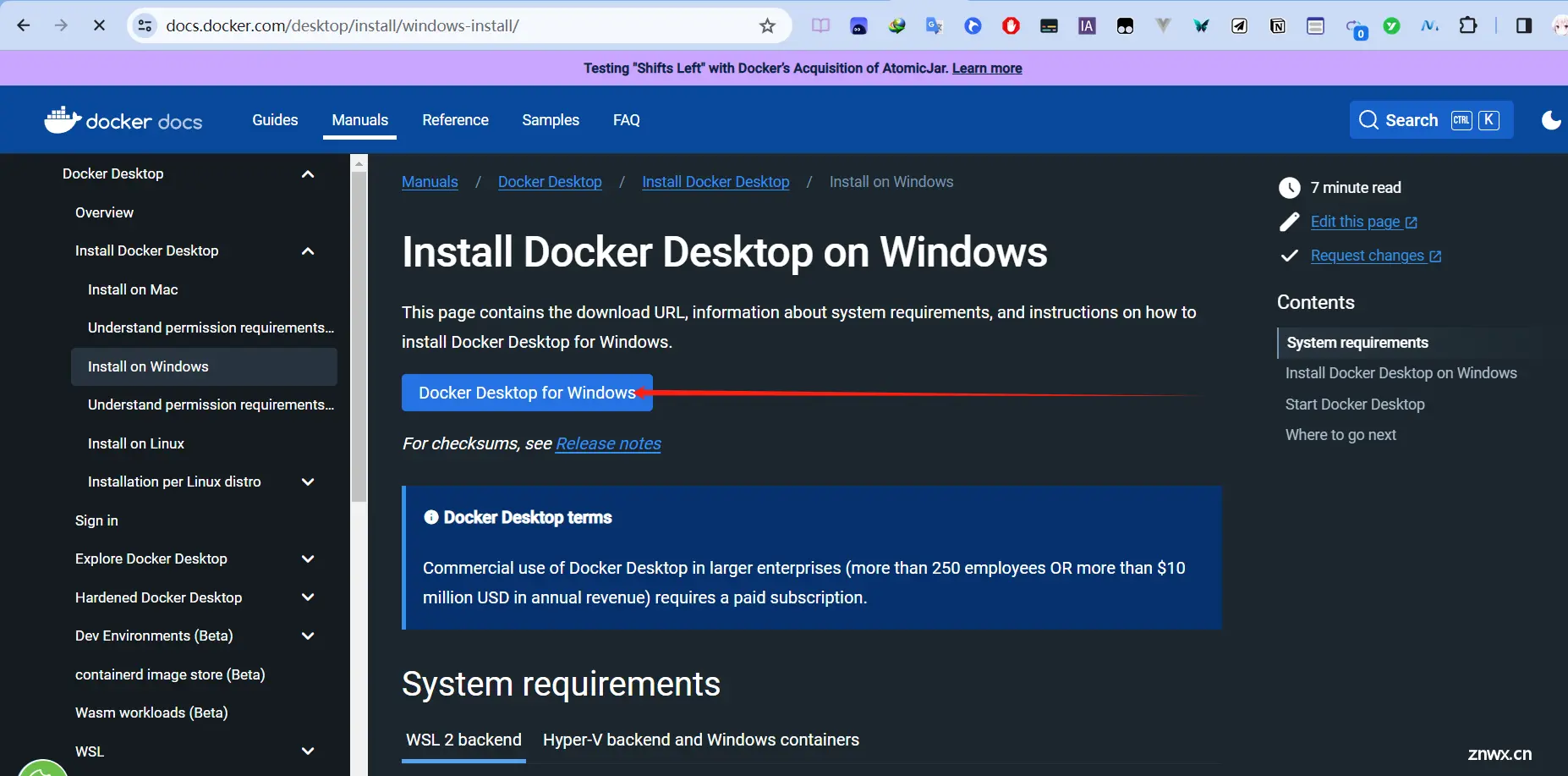Open the green Y extension icon

[x=1391, y=25]
